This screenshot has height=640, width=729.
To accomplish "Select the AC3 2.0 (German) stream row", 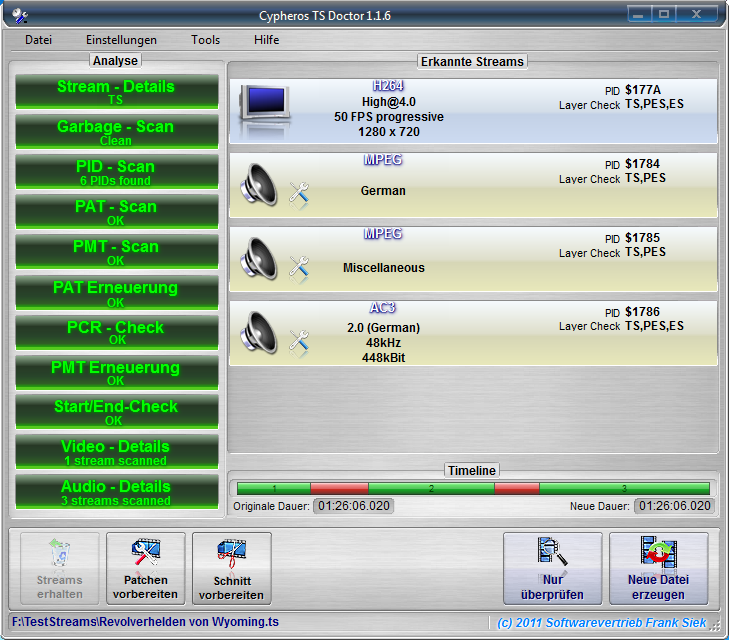I will (x=473, y=333).
